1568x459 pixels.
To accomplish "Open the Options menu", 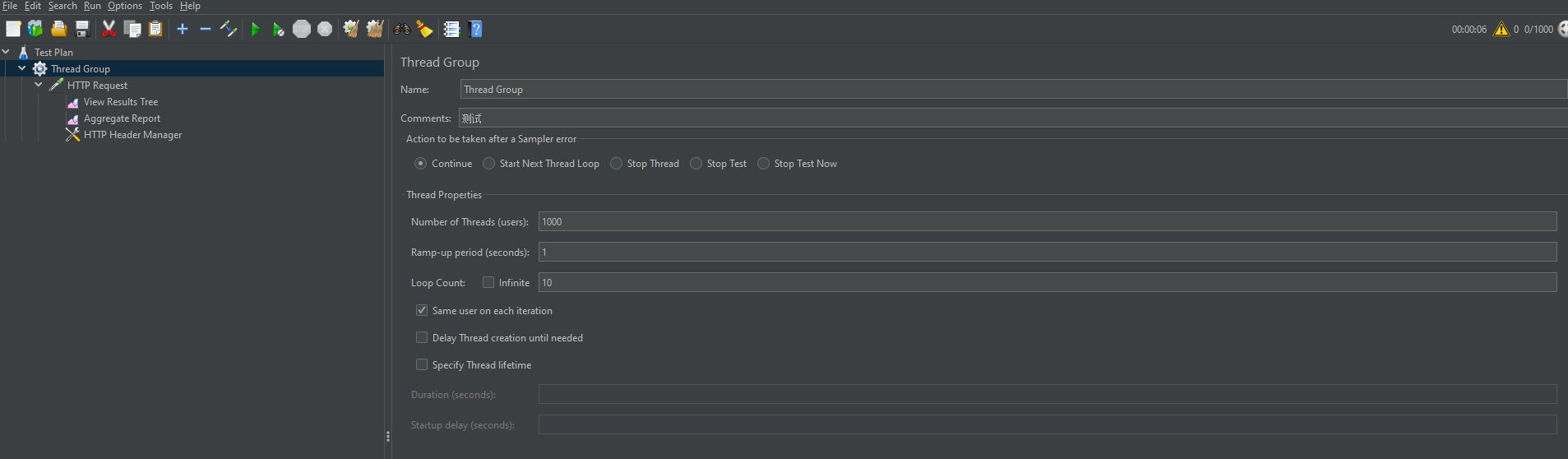I will [x=125, y=6].
